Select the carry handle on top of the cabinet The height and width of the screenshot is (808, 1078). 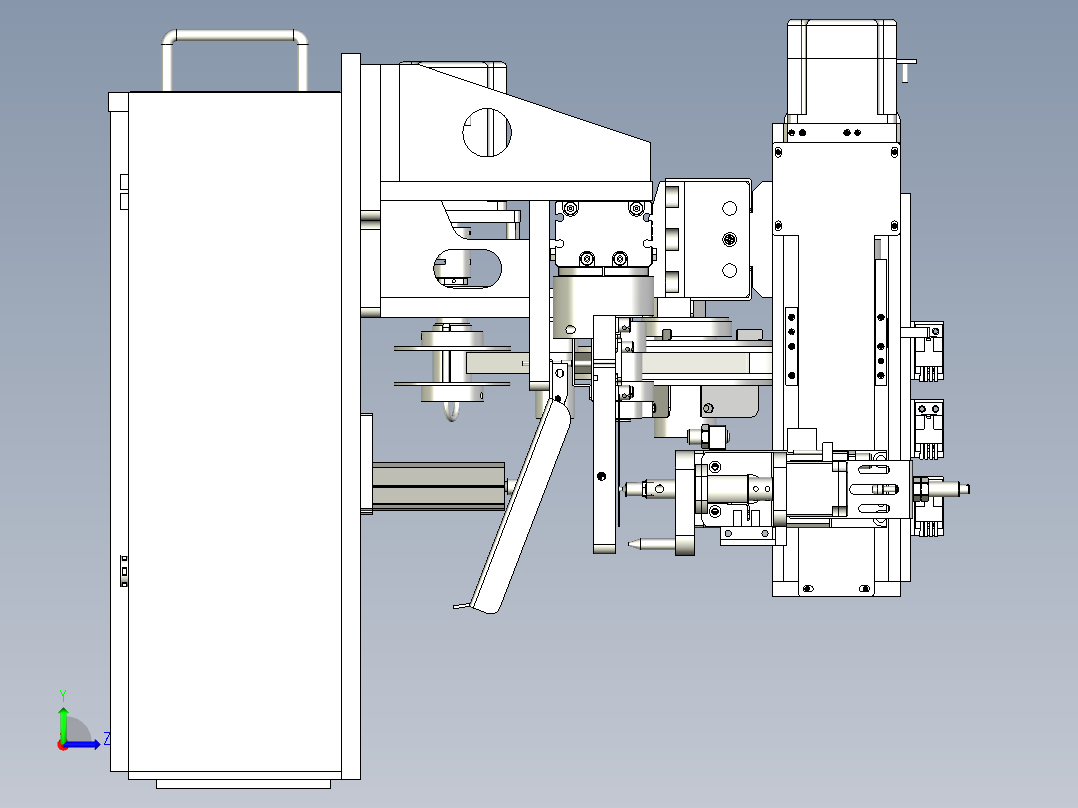(235, 60)
